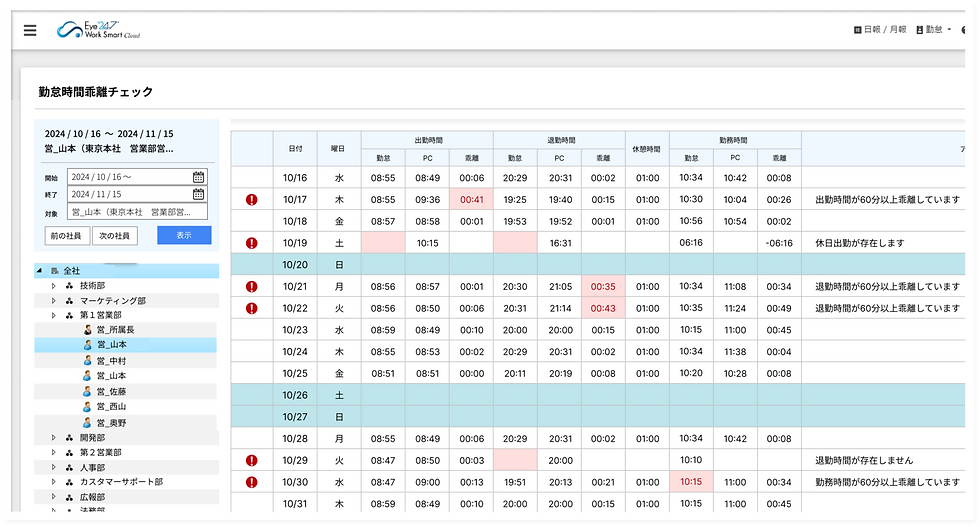Click the message 休日出勤が存在します
The width and height of the screenshot is (980, 527).
(x=860, y=243)
